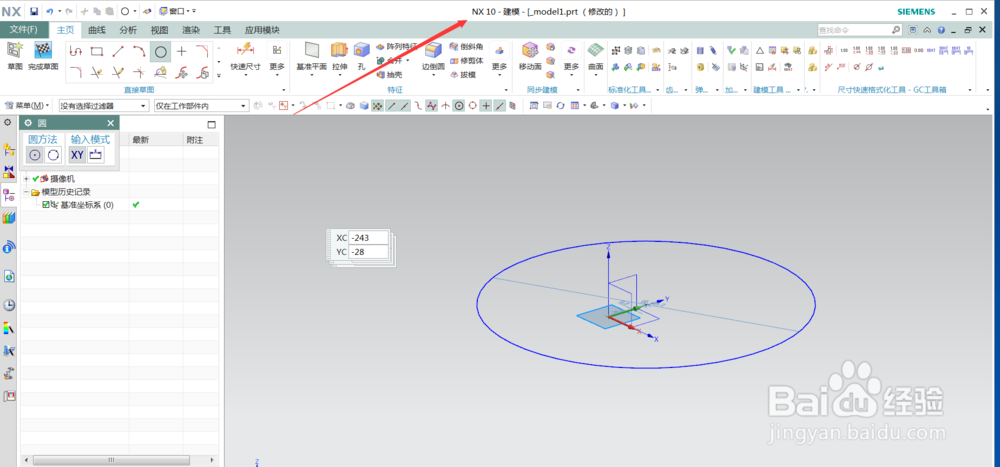Screen dimensions: 1000x467
Task: Switch to the 分析 ribbon tab
Action: click(x=128, y=30)
